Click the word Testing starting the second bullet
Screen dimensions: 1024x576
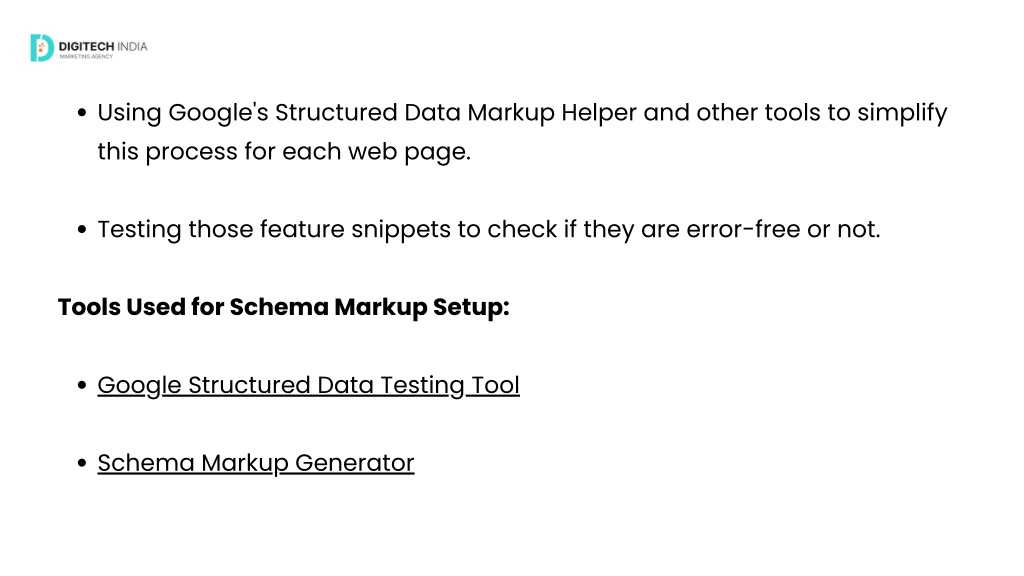(x=139, y=230)
